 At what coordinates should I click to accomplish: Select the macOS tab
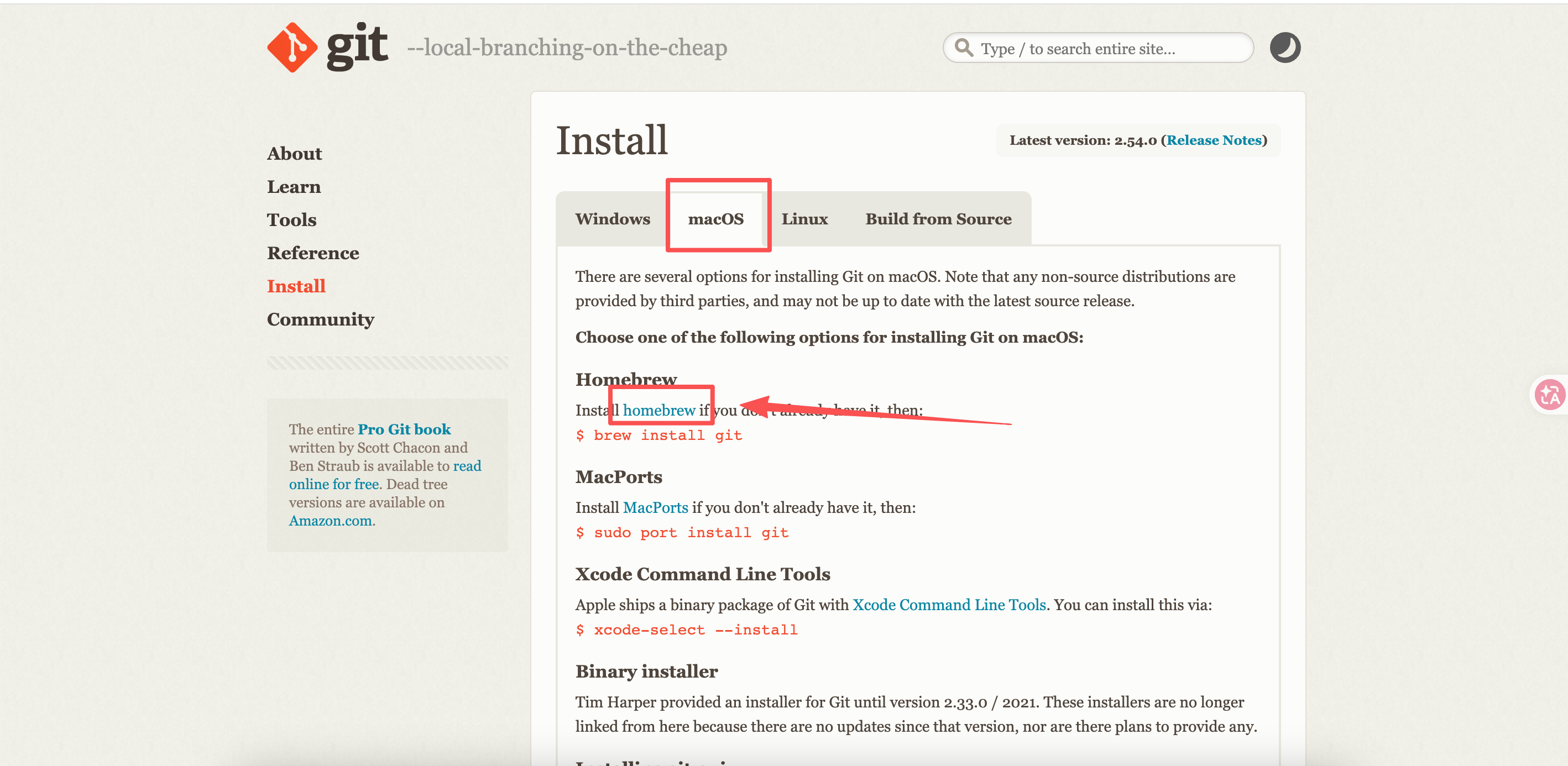[715, 219]
